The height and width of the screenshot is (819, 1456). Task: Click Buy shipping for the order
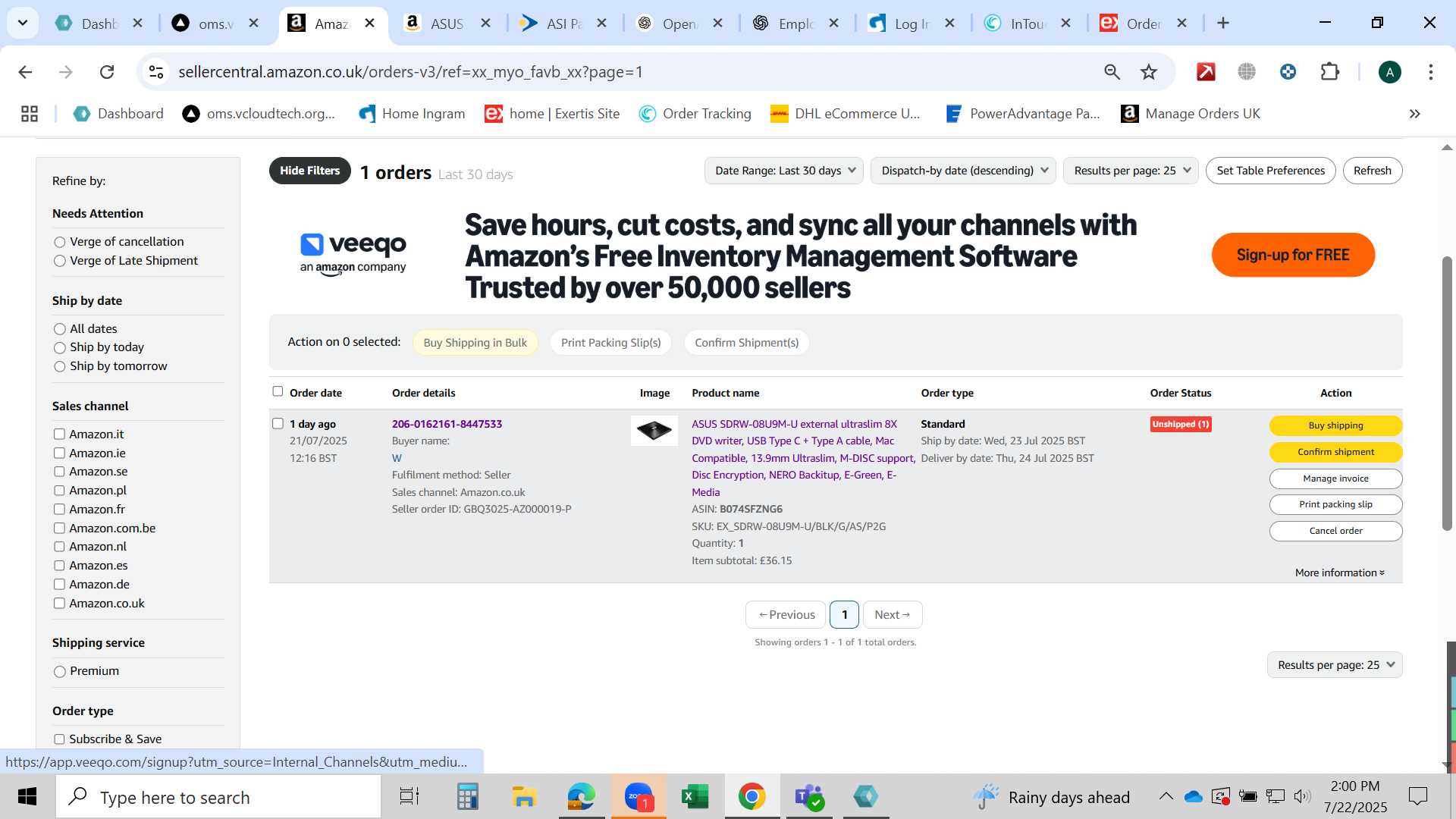pyautogui.click(x=1335, y=425)
